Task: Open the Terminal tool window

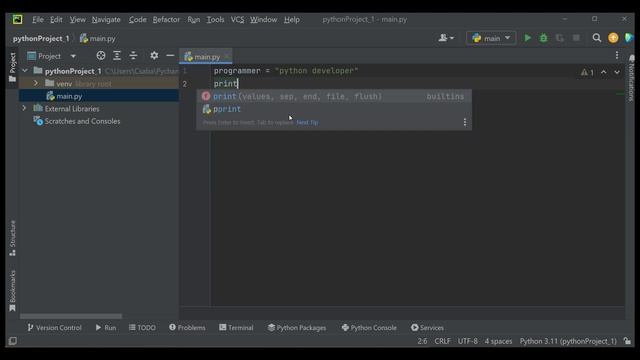Action: tap(236, 327)
